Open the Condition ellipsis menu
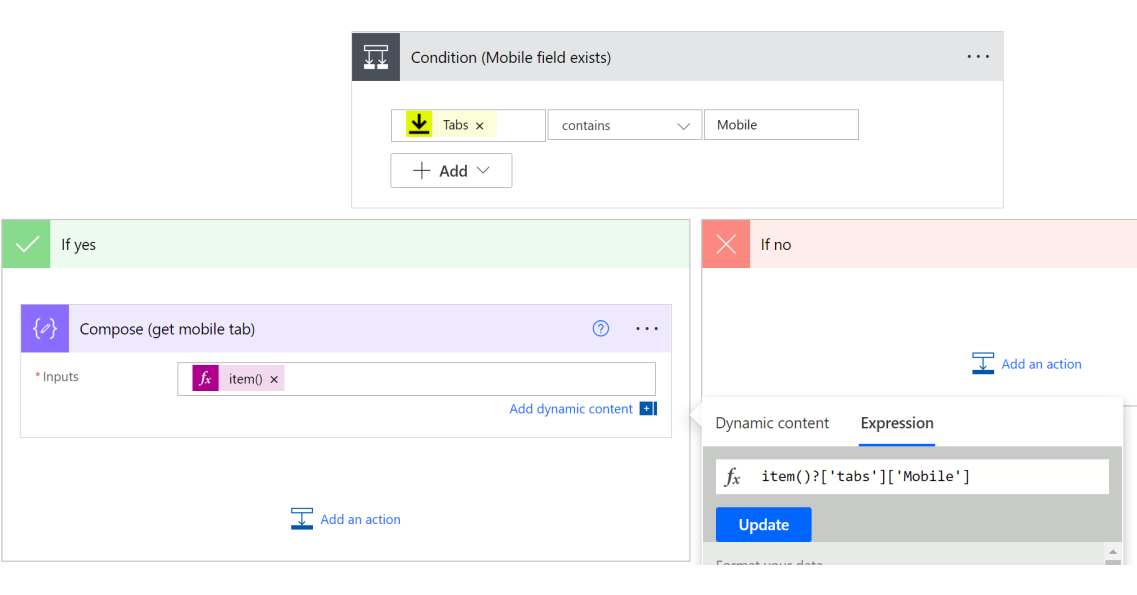This screenshot has height=595, width=1137. pos(978,56)
